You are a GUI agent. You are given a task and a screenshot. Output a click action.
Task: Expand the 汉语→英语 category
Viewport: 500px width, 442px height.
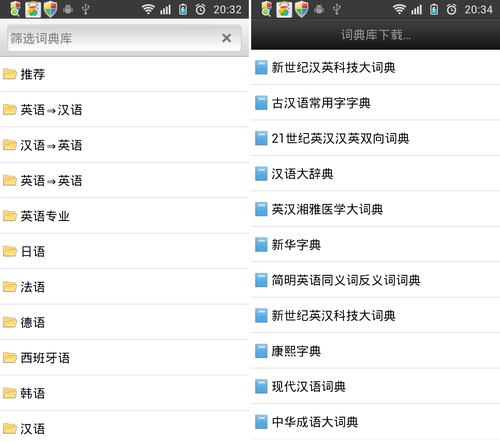124,145
